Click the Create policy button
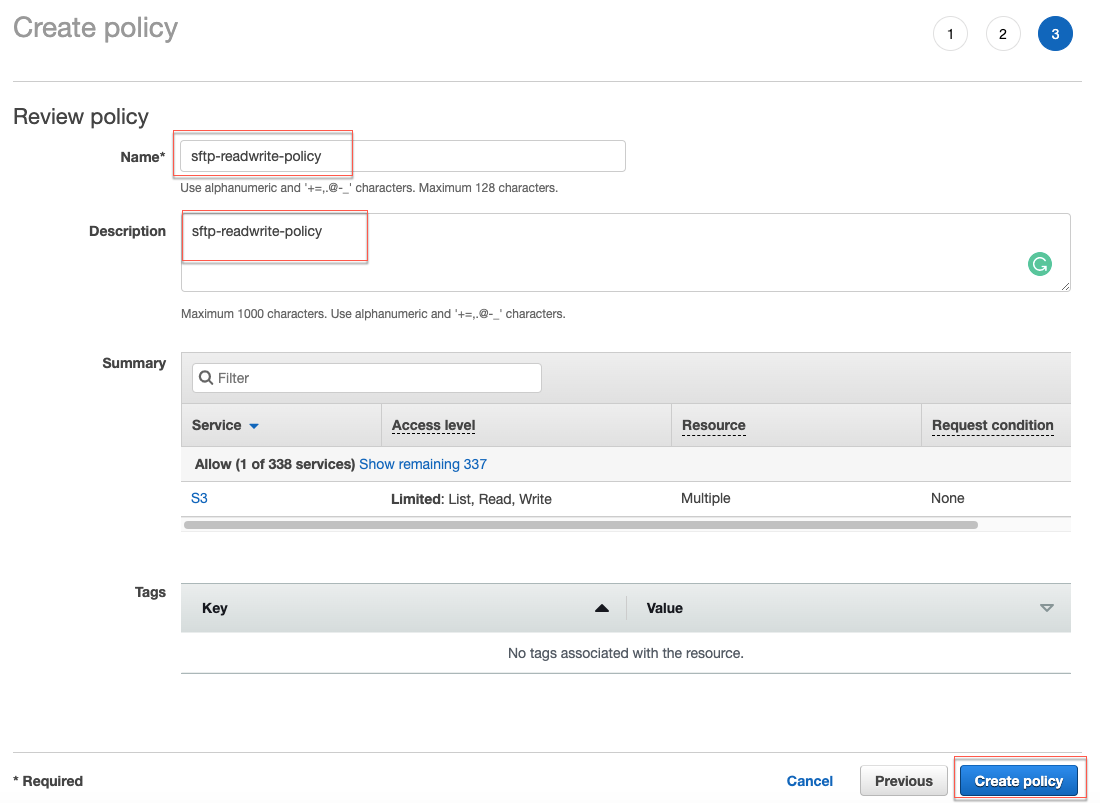Screen dimensions: 1100x803 click(1018, 781)
